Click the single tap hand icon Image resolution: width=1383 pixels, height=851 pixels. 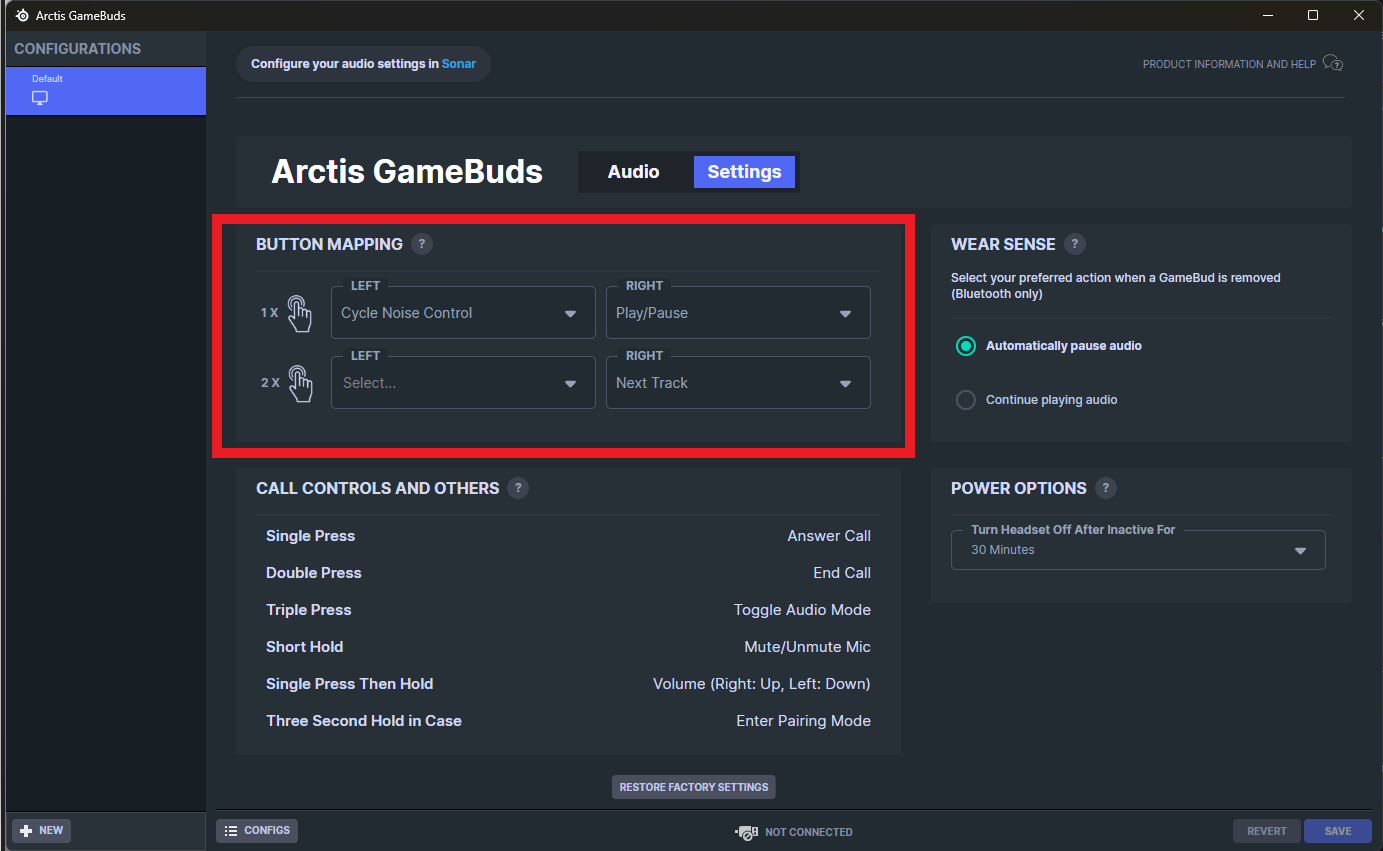click(300, 313)
